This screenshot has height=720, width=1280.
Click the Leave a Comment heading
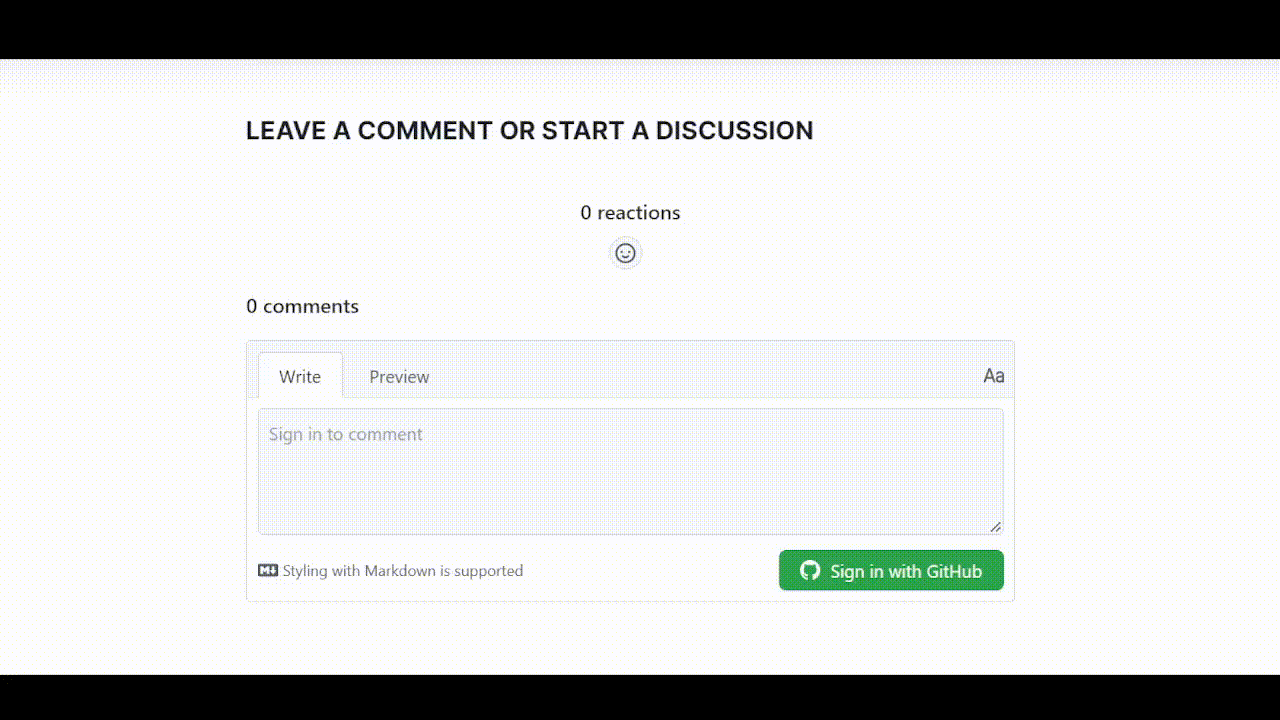click(530, 130)
